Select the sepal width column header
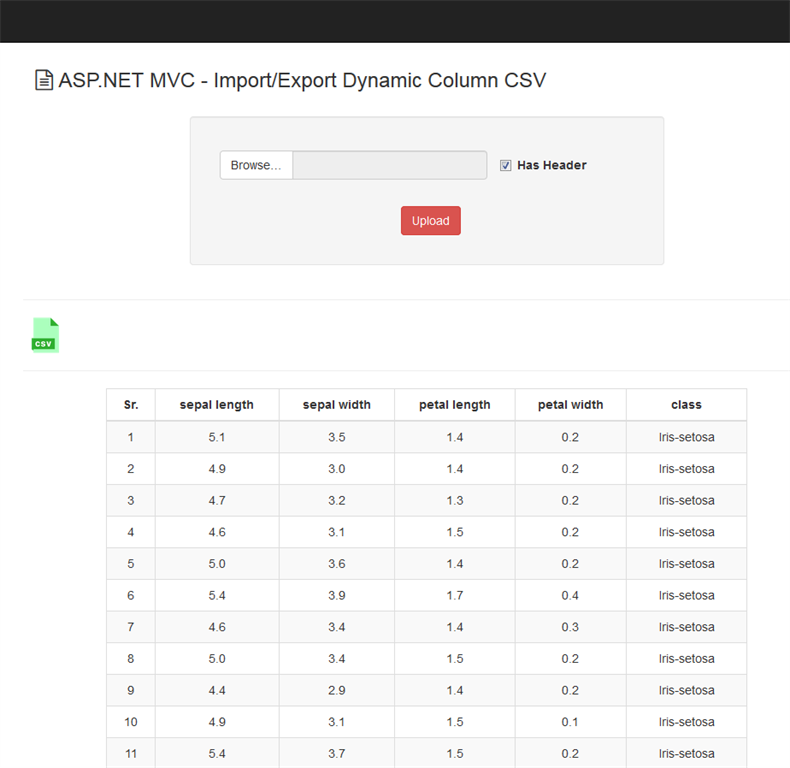 pos(337,405)
